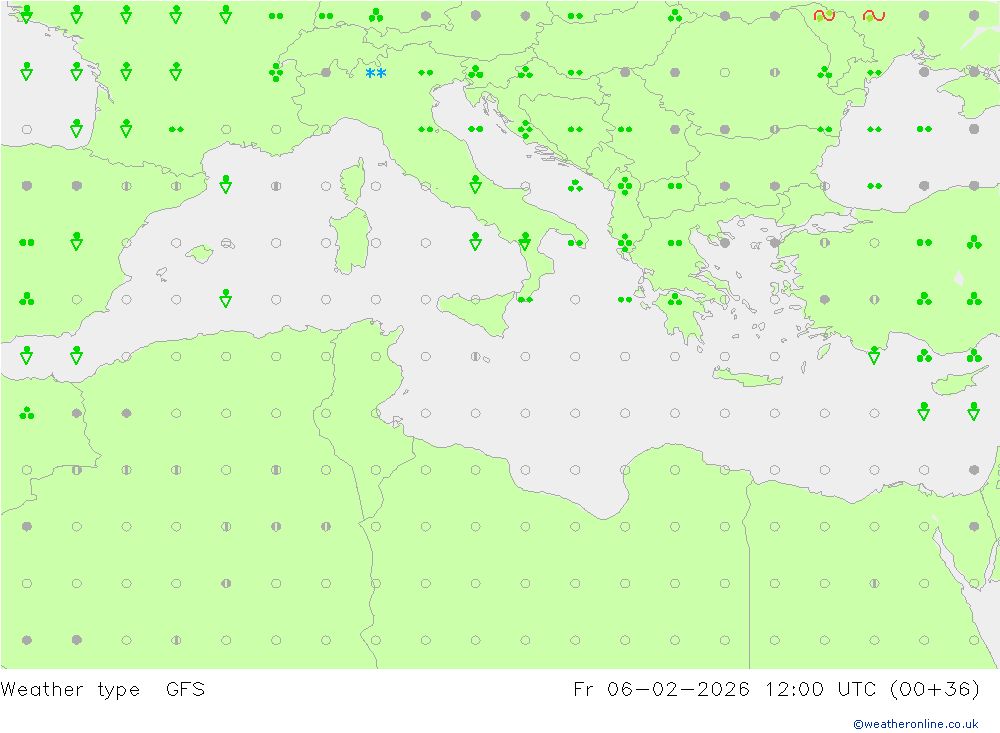Select three-dot rain symbol over the Peloponnese
This screenshot has width=1000, height=733.
coord(675,299)
